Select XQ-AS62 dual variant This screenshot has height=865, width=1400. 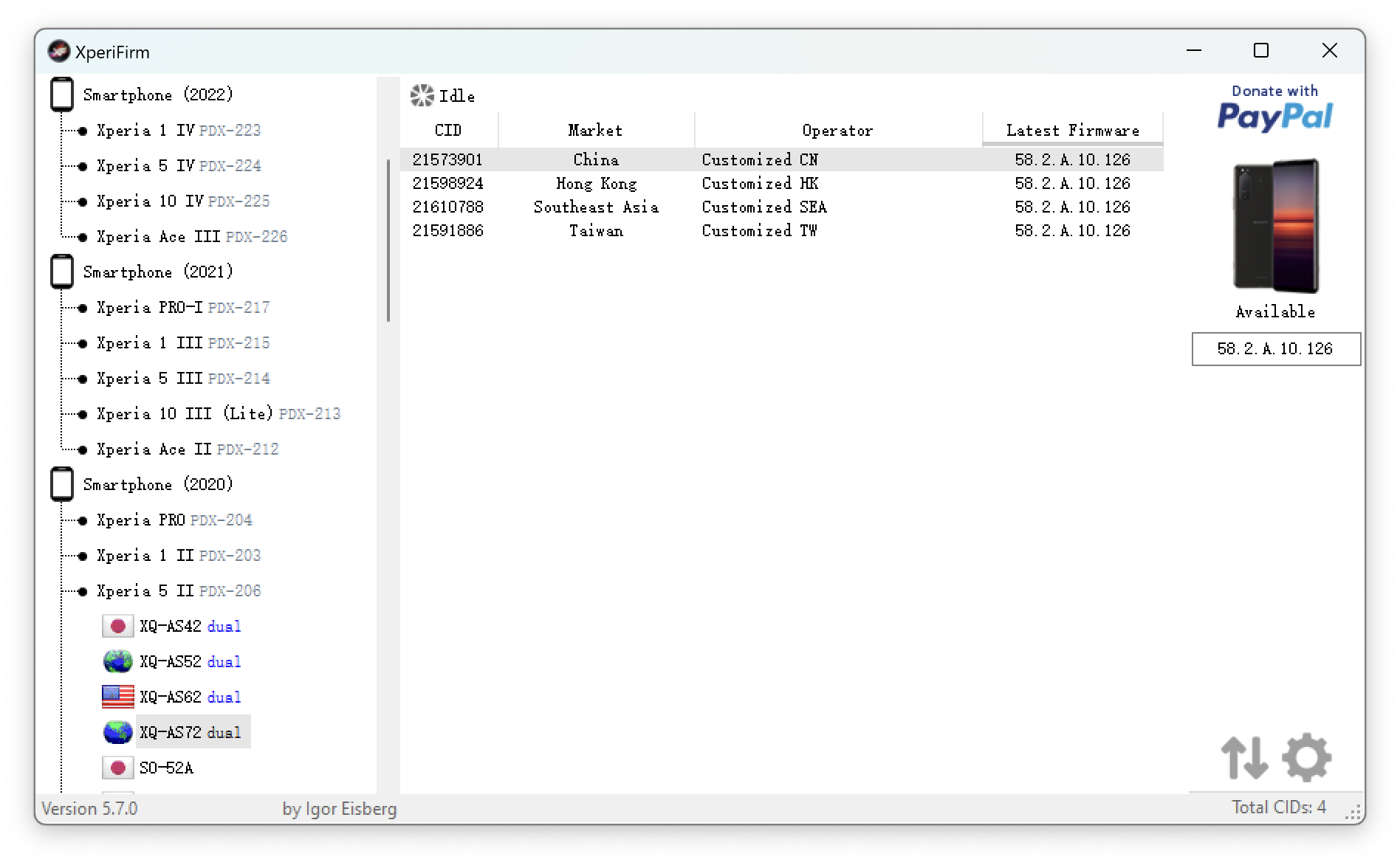click(x=191, y=697)
